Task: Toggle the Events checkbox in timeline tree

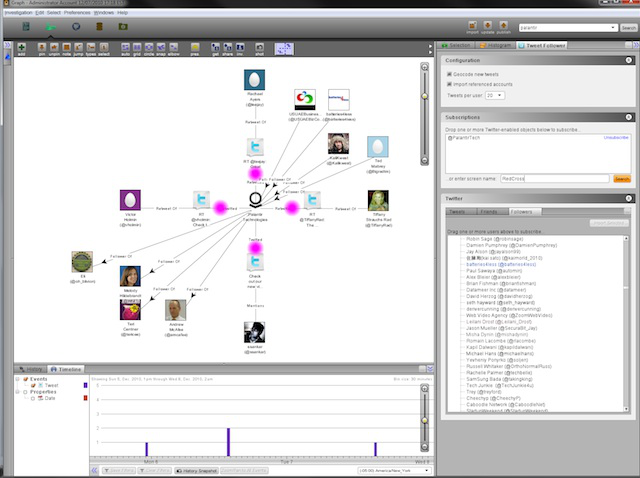Action: click(x=25, y=379)
